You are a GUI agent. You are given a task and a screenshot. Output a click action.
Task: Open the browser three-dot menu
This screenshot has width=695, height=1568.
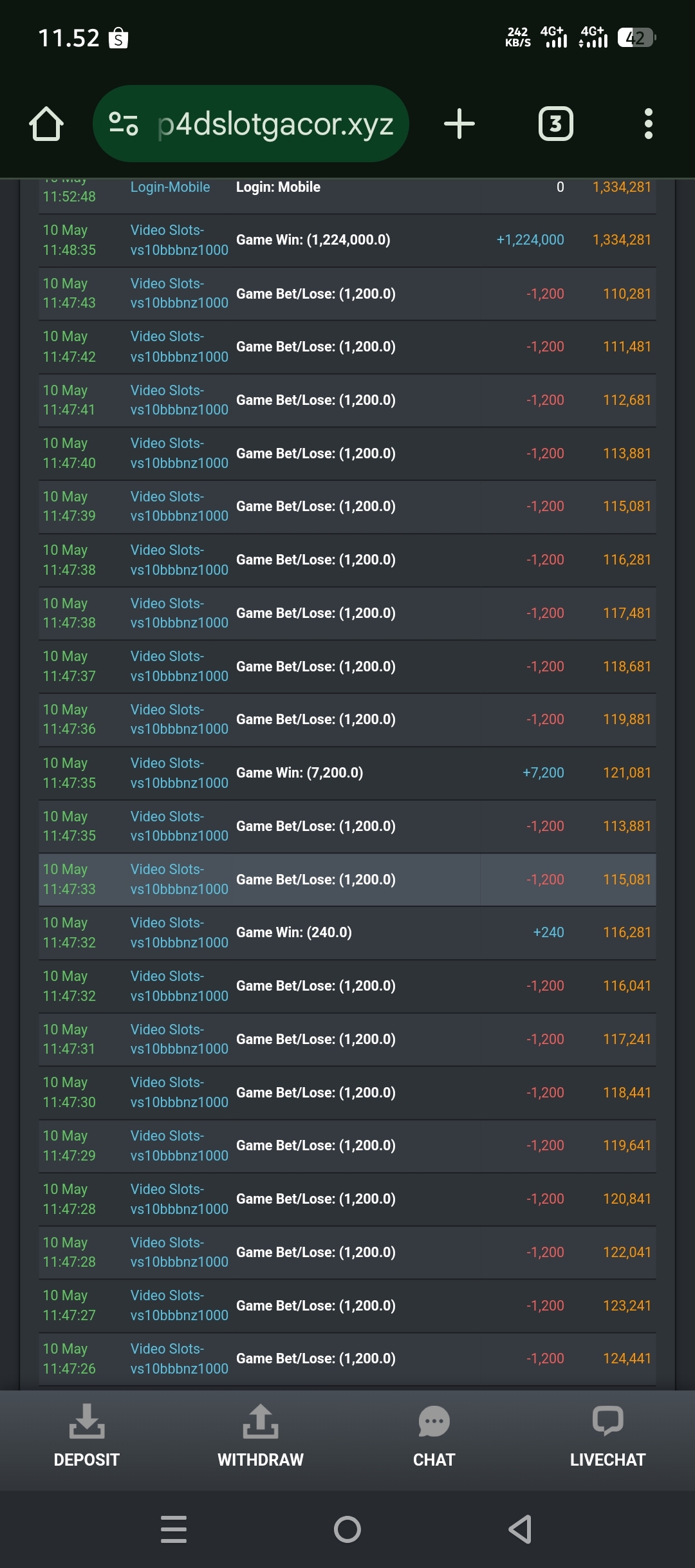tap(649, 124)
